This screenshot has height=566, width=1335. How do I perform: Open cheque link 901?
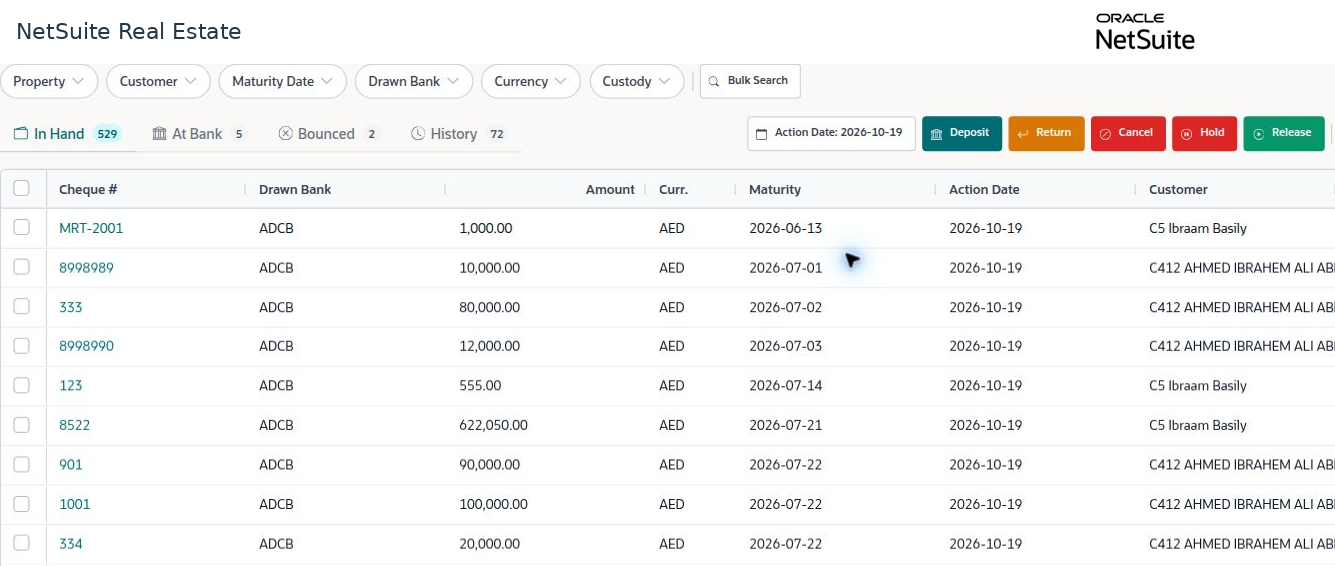(x=71, y=465)
